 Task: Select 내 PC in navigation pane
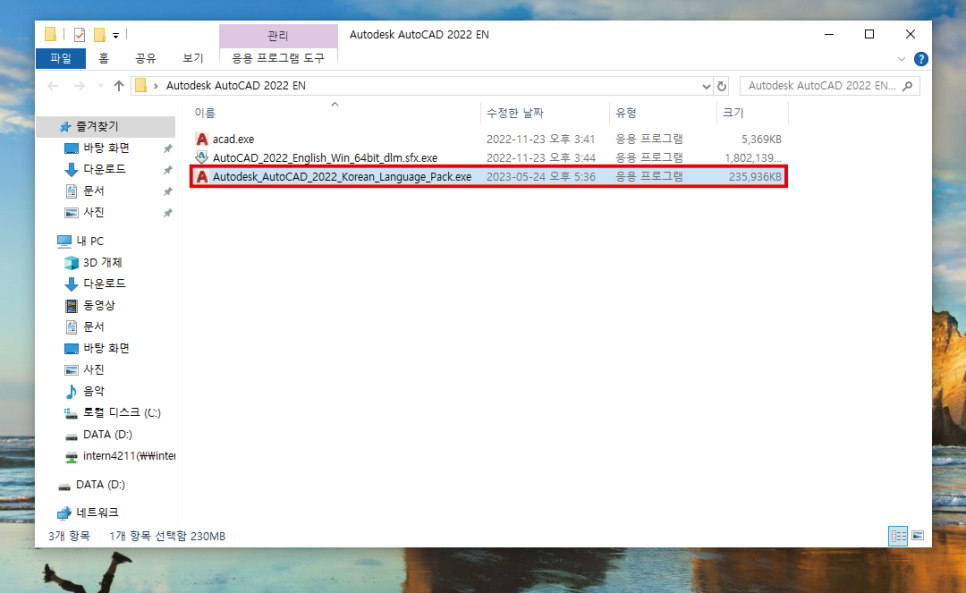[x=90, y=241]
